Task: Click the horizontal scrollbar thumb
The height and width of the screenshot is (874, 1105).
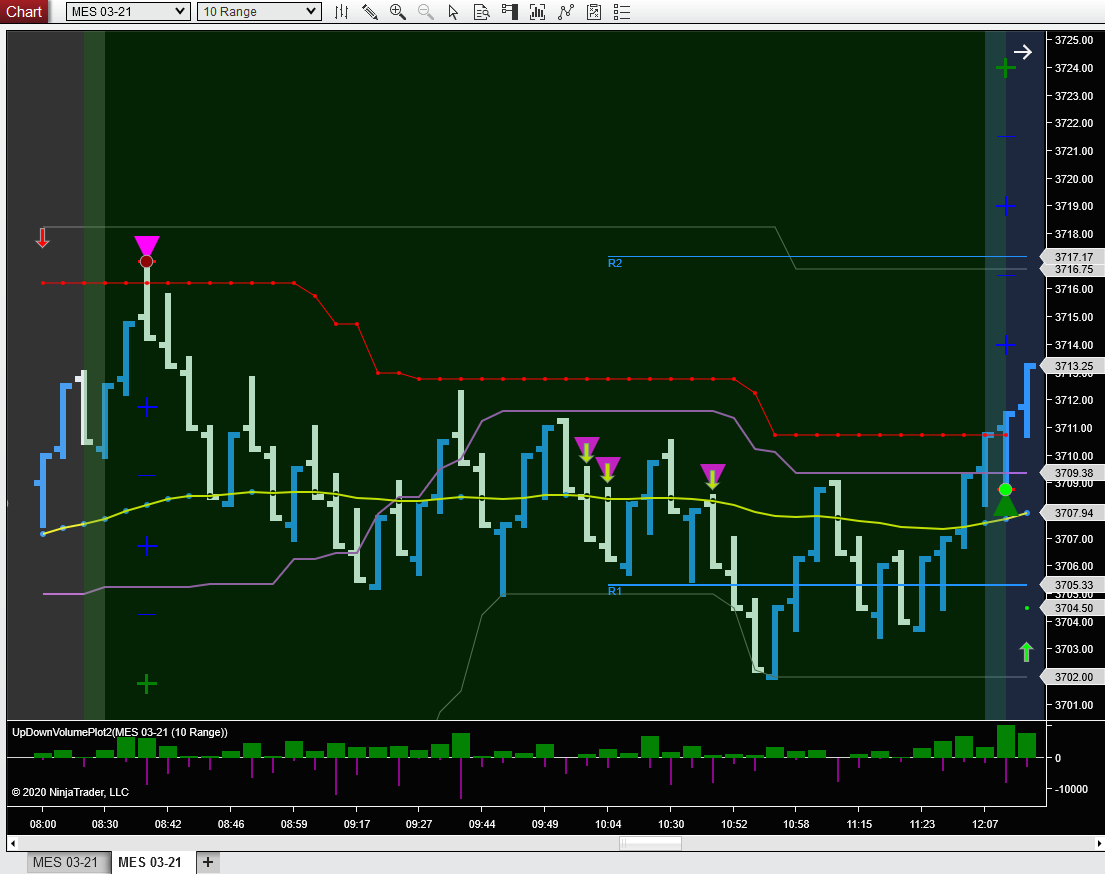Action: (x=650, y=843)
